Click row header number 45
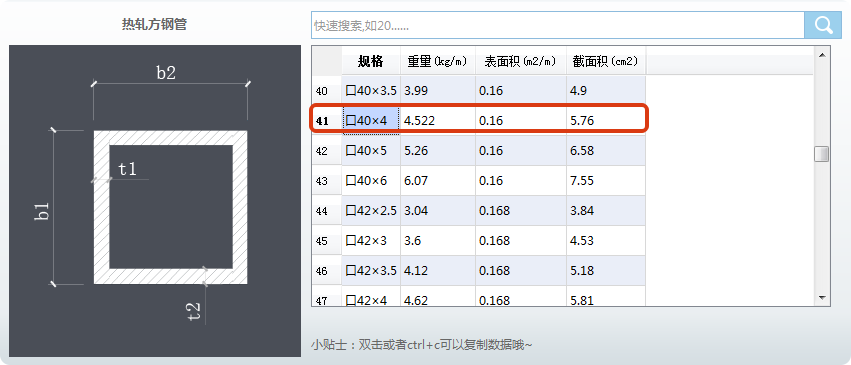The image size is (851, 365). point(327,240)
